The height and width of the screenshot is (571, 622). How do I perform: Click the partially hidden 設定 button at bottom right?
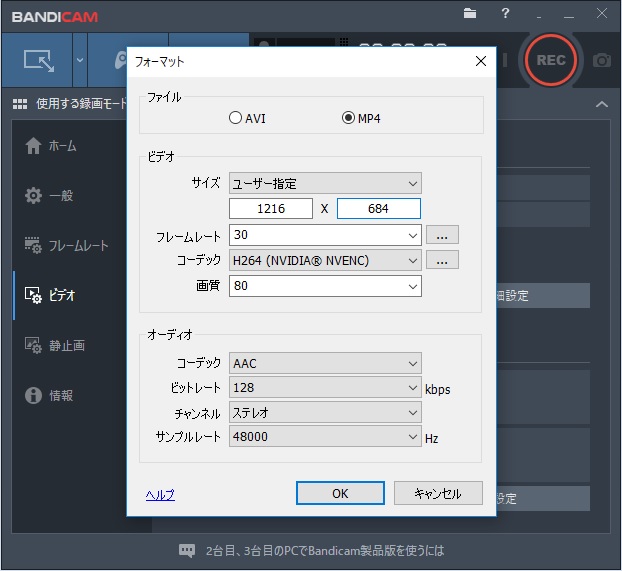543,498
